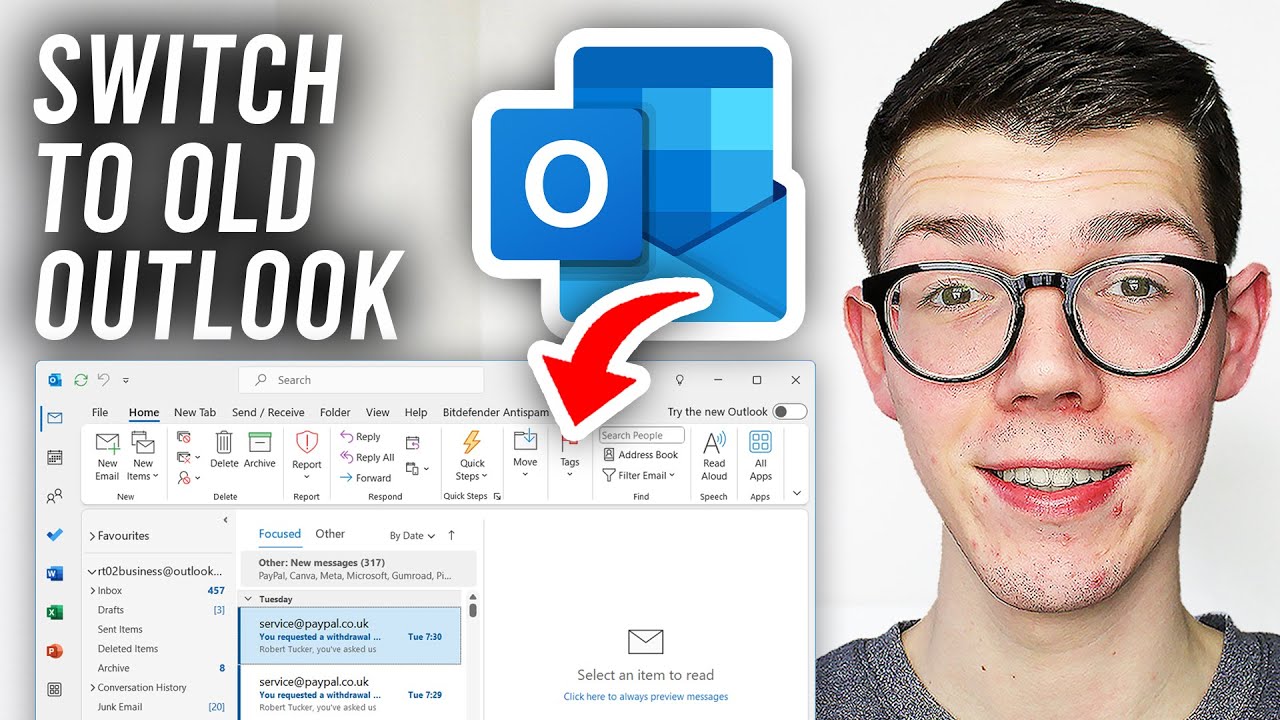1280x720 pixels.
Task: Open the More respond actions dropdown
Action: click(x=417, y=468)
